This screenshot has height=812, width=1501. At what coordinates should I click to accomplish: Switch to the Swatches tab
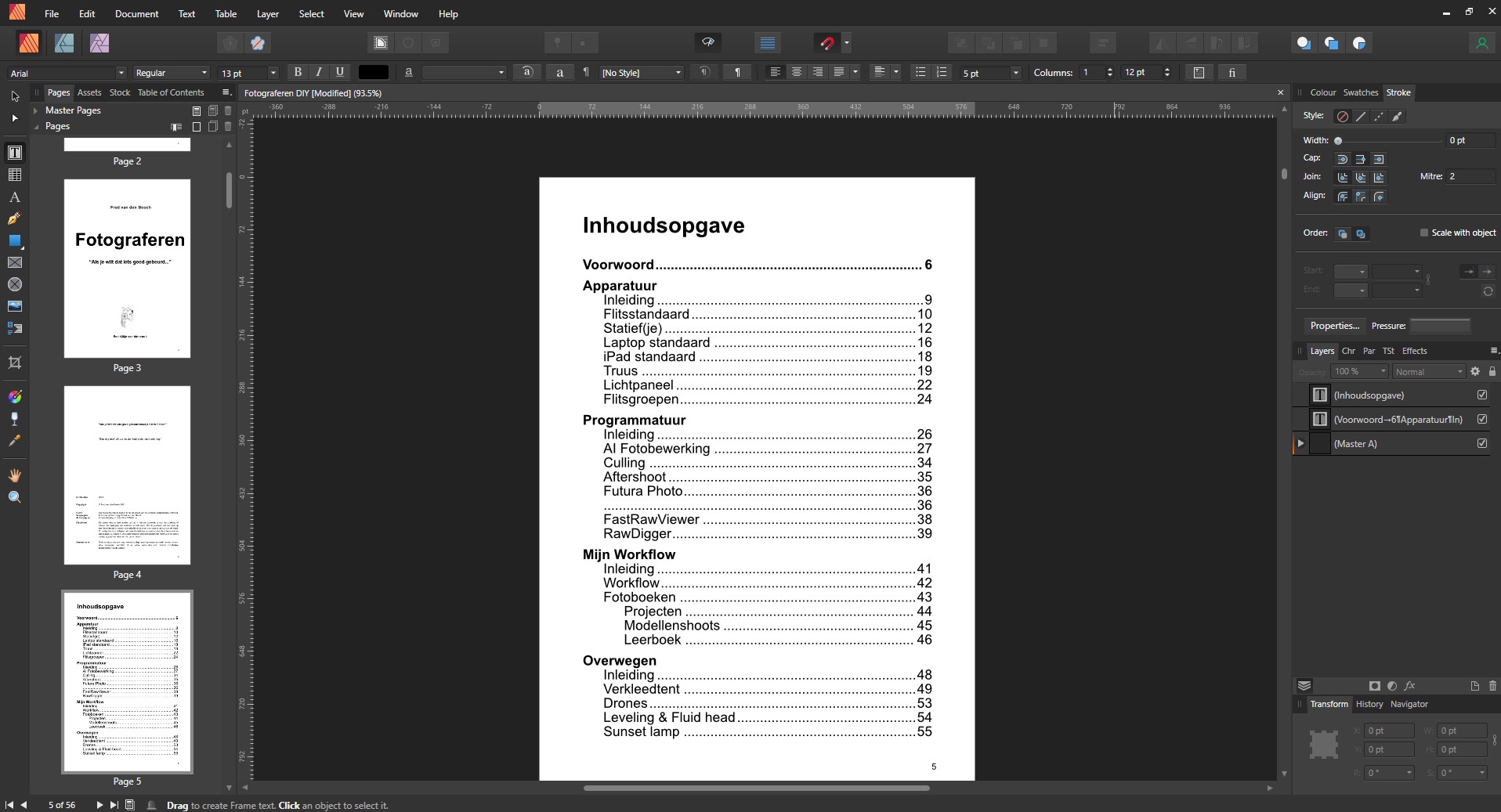click(x=1362, y=92)
